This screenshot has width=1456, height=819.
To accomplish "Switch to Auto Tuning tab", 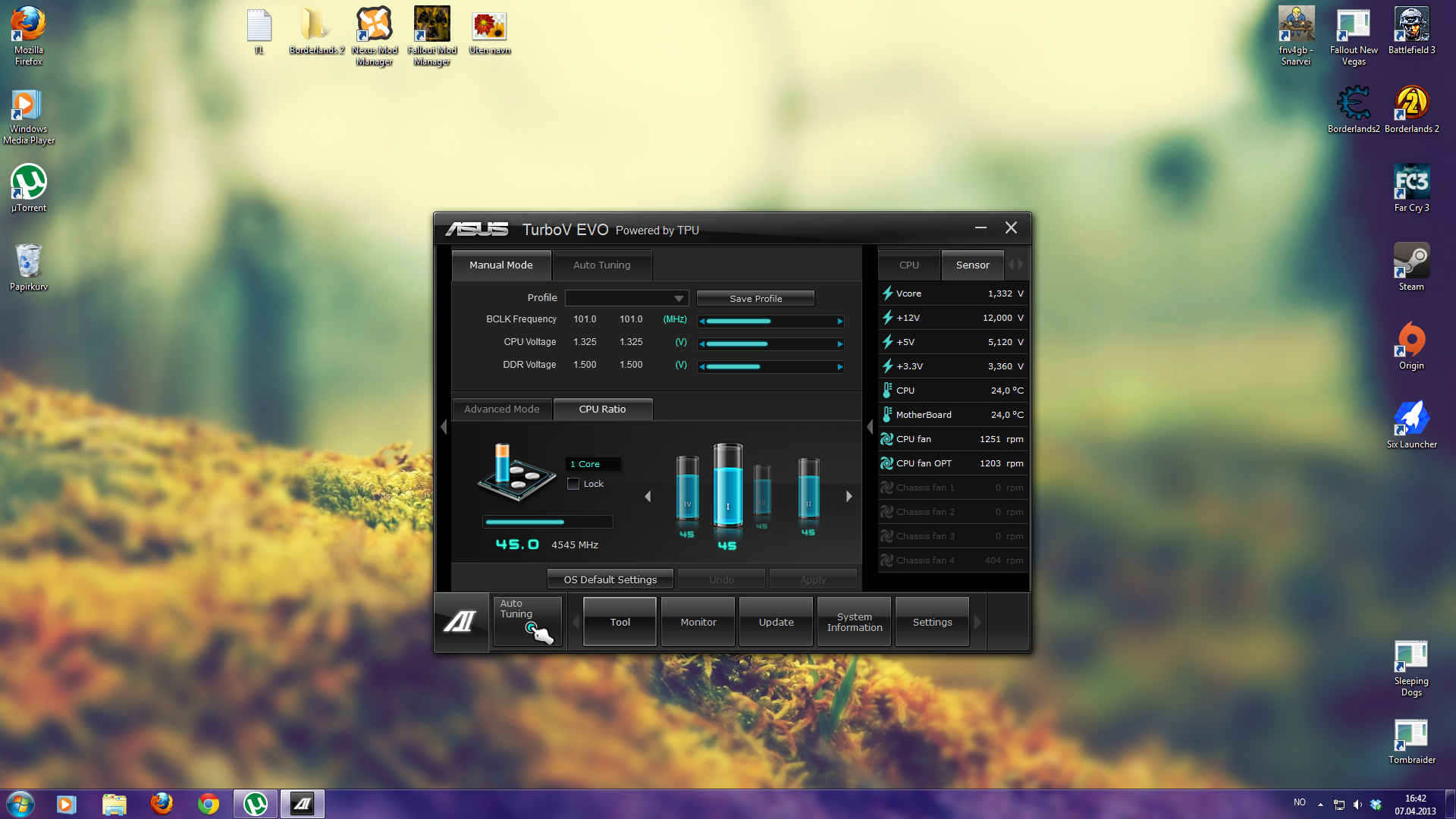I will [x=602, y=265].
